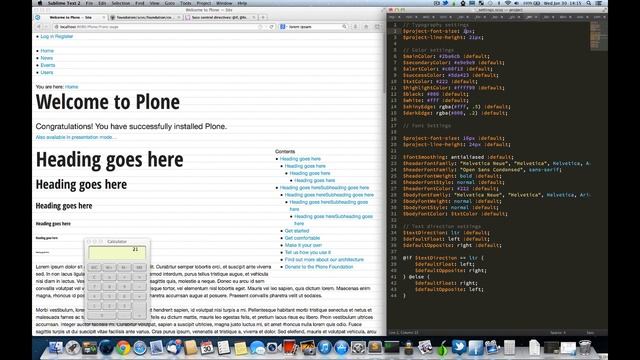Click the Twitter bird menu bar icon
Image resolution: width=640 pixels, height=360 pixels.
coord(445,3)
